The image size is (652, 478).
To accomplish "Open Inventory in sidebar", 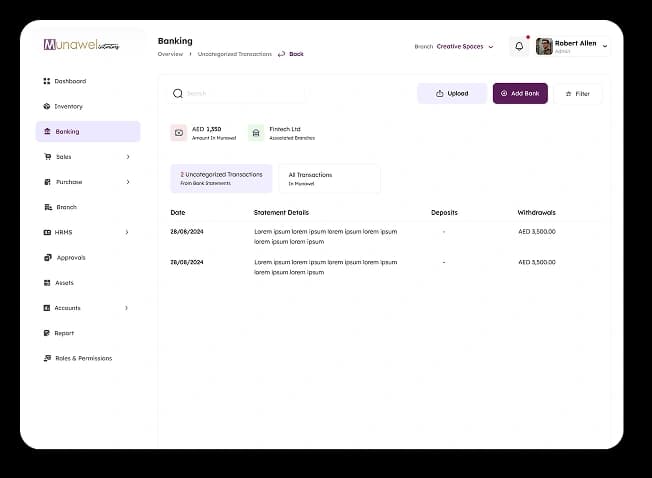I will coord(88,106).
